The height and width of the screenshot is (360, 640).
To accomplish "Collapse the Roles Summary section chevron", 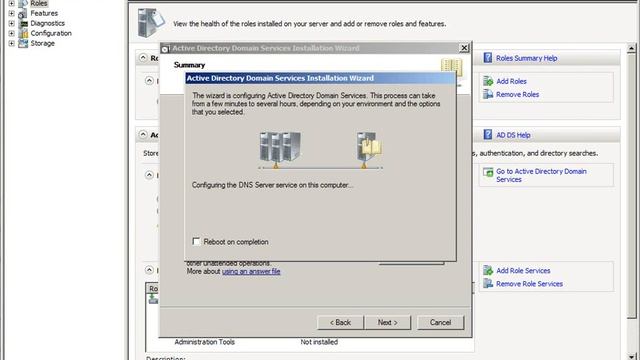I will click(x=143, y=58).
